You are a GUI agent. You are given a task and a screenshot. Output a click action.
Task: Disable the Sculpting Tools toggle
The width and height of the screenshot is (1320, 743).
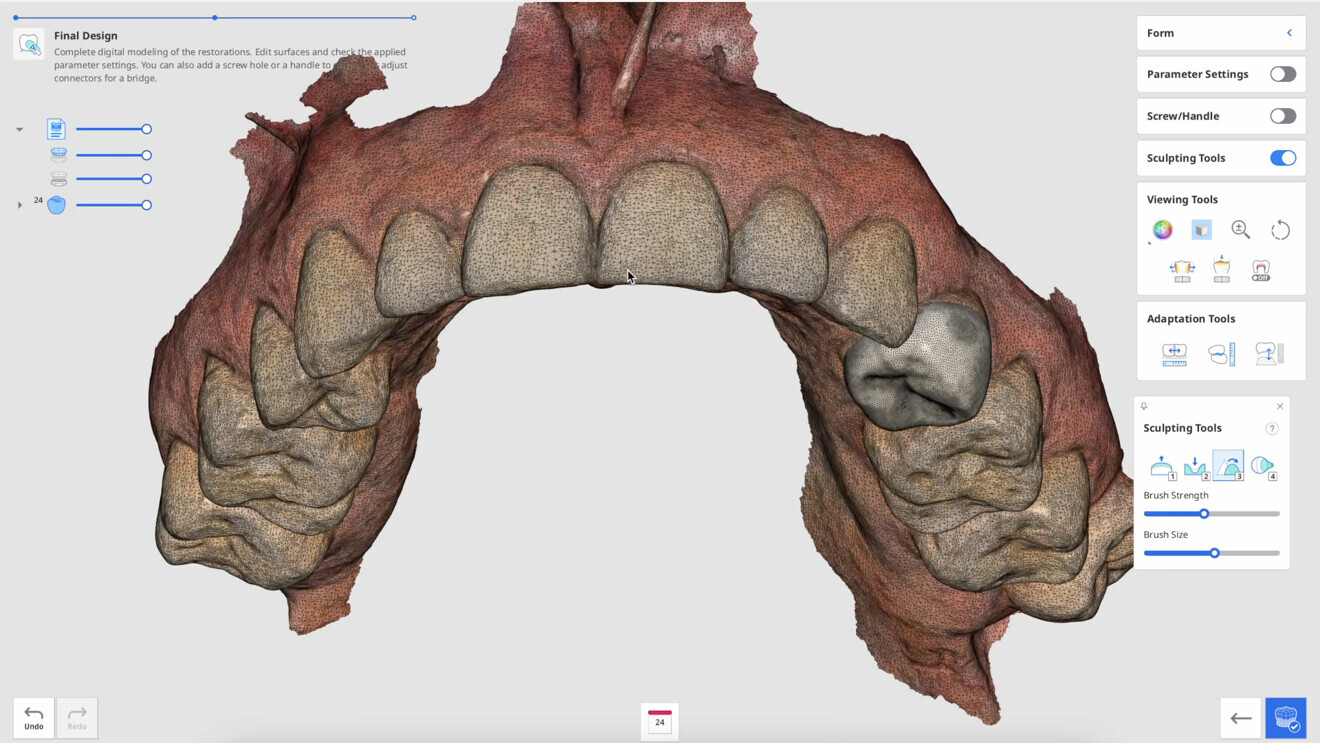[x=1282, y=158]
